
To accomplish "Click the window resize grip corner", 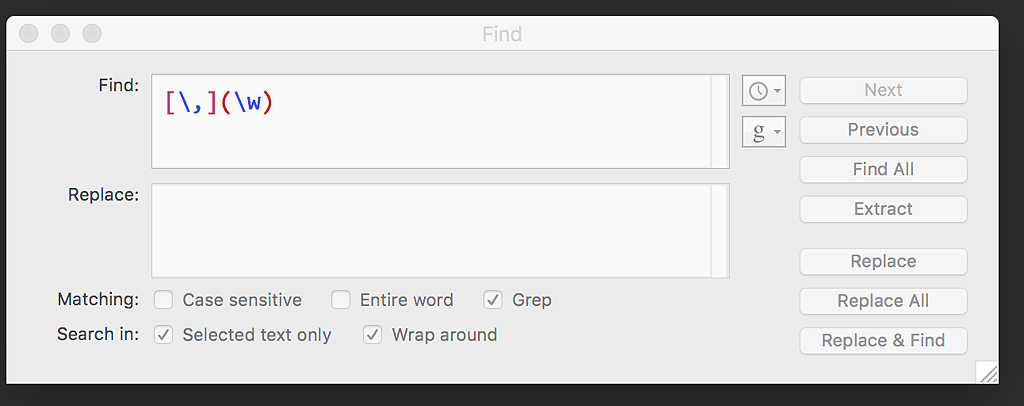I will (988, 373).
